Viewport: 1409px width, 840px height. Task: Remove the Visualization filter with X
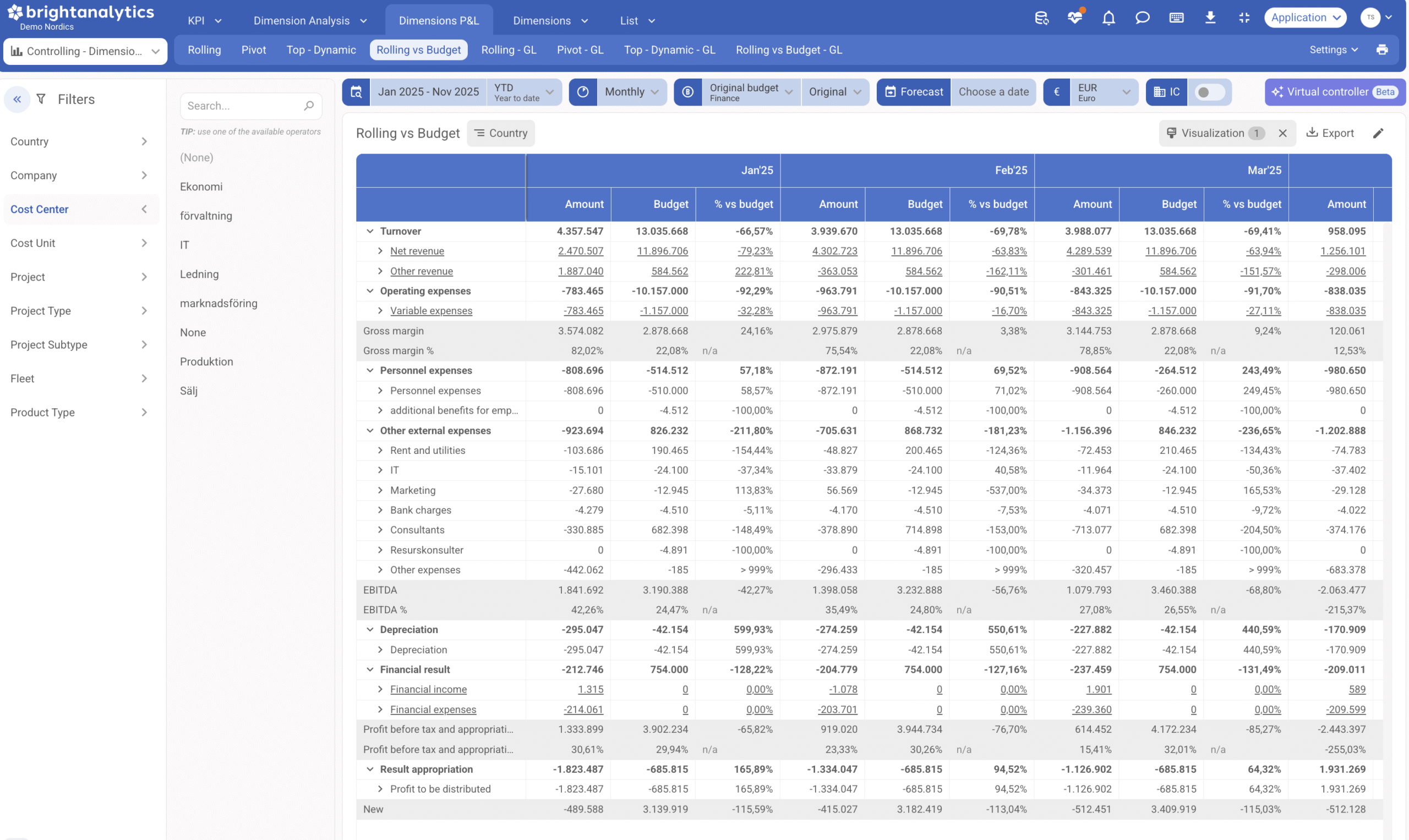[x=1282, y=133]
